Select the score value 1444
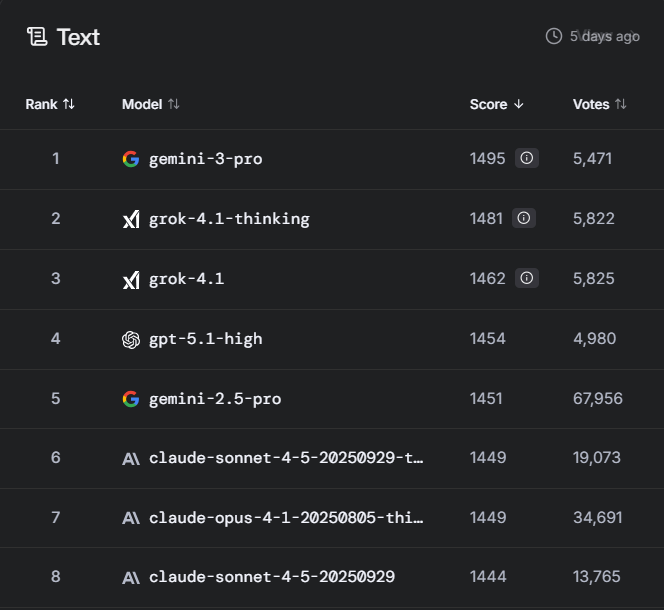The image size is (664, 610). click(x=488, y=577)
